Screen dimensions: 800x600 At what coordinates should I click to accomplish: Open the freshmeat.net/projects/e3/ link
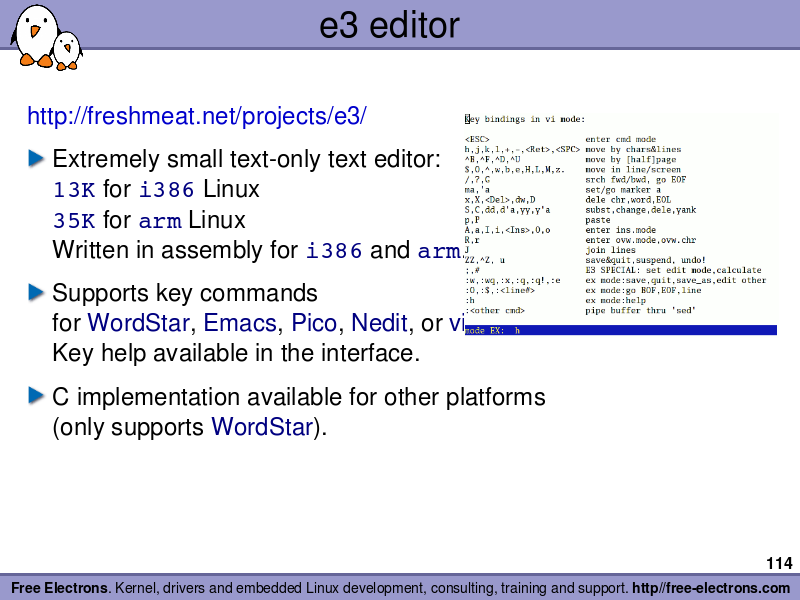(196, 116)
